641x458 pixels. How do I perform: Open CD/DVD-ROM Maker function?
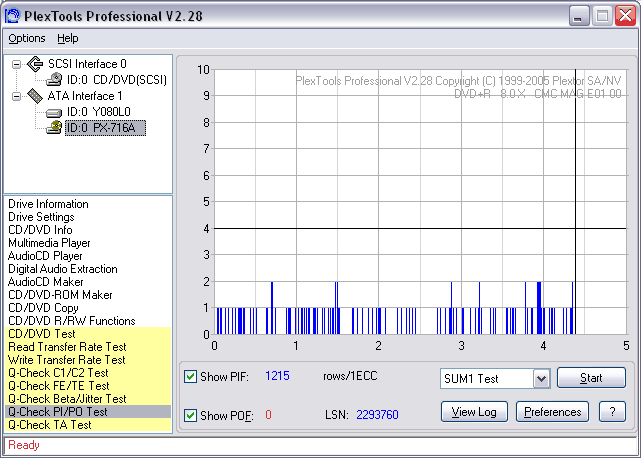point(60,295)
